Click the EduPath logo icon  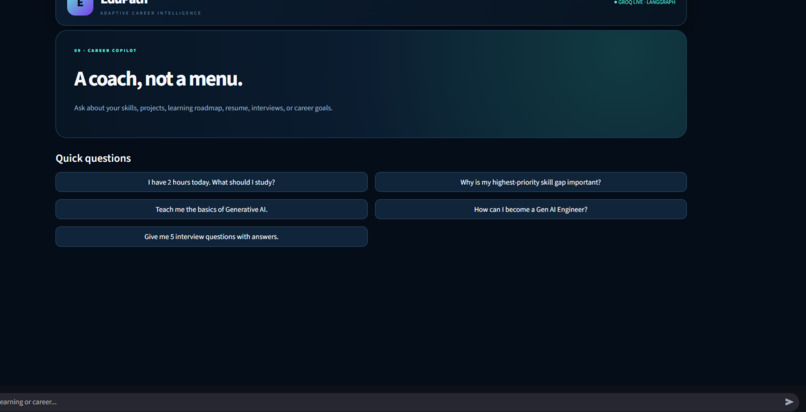tap(80, 7)
